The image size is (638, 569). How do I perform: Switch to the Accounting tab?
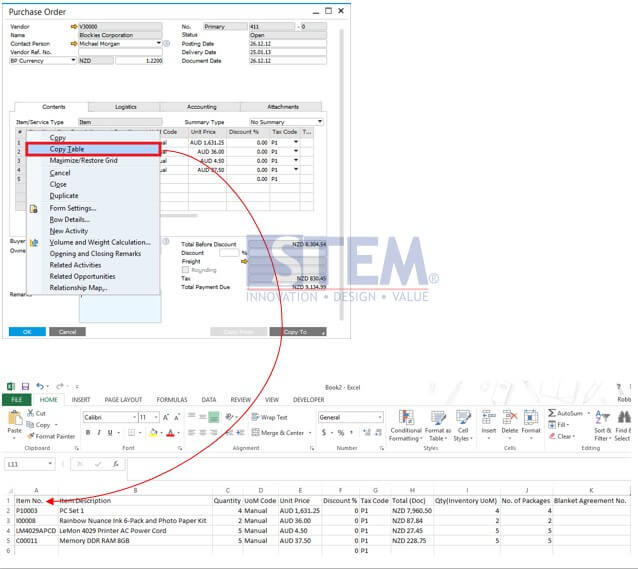[x=201, y=107]
